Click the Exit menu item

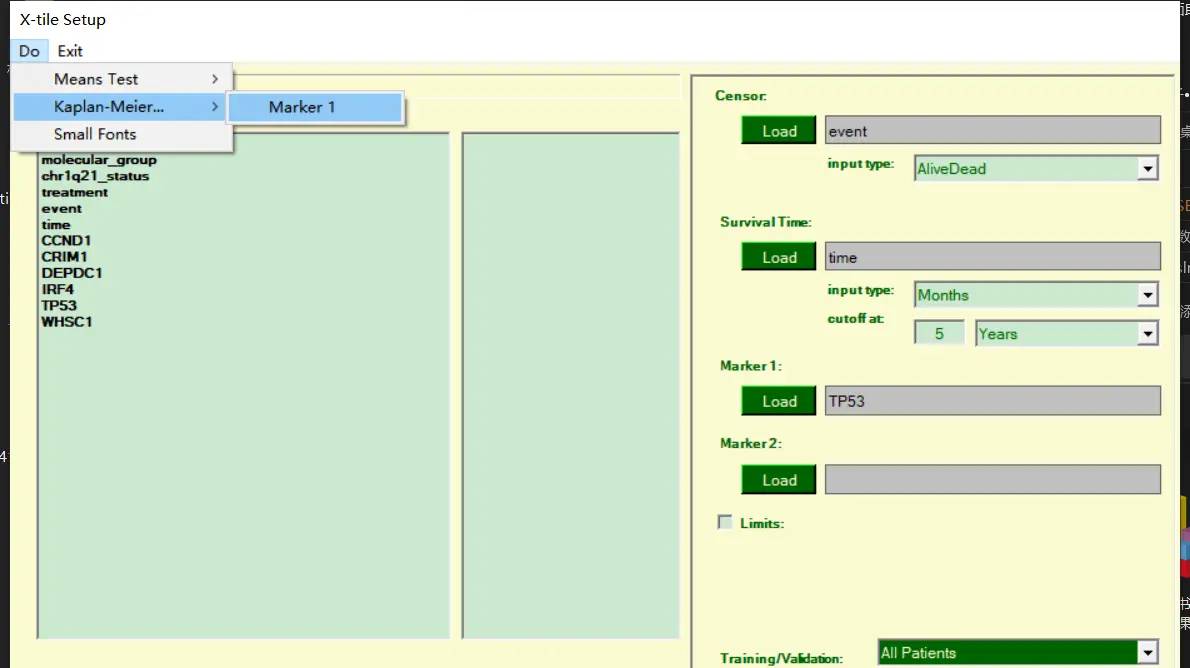coord(70,51)
